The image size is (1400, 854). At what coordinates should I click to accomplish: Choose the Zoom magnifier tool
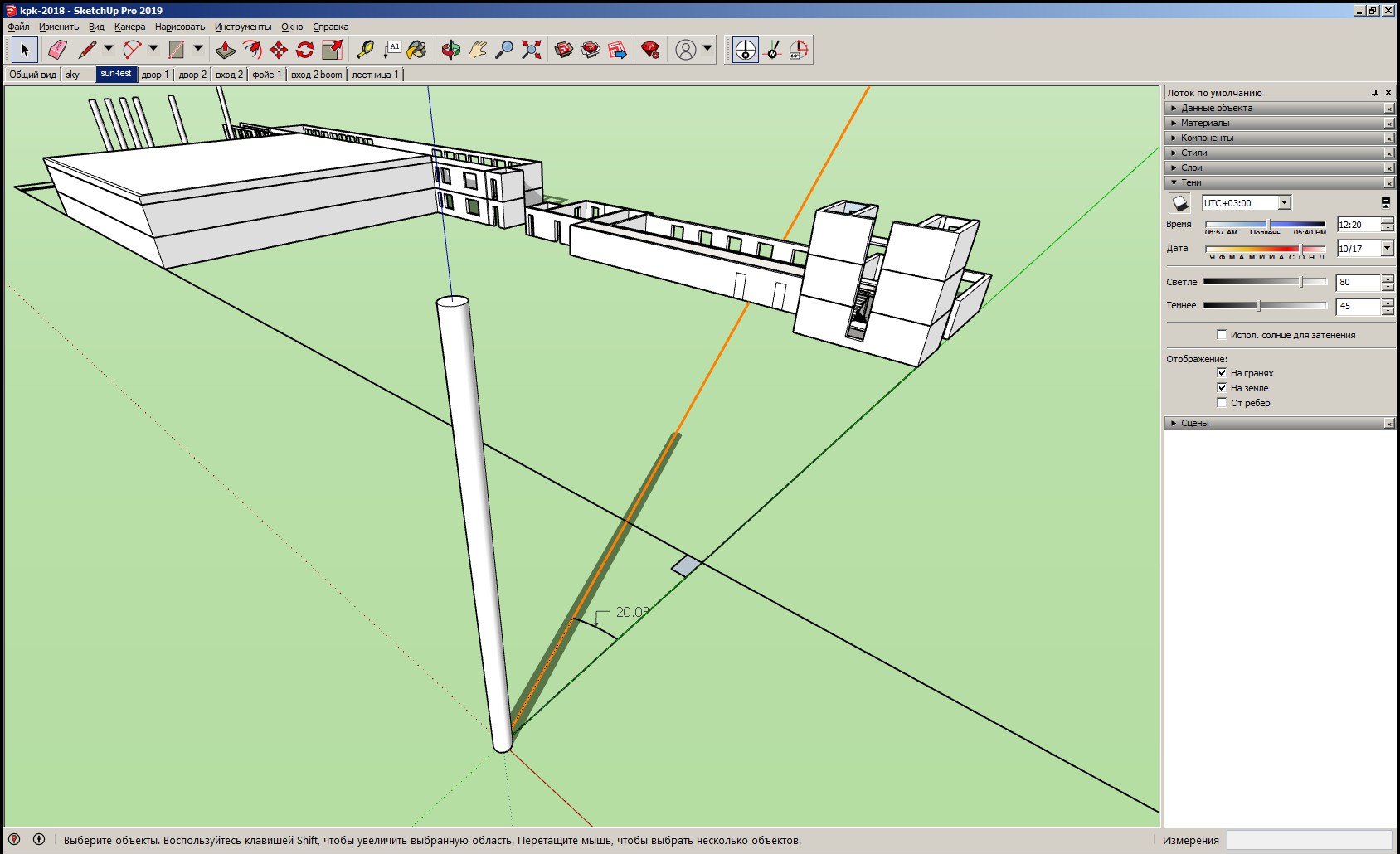[503, 50]
